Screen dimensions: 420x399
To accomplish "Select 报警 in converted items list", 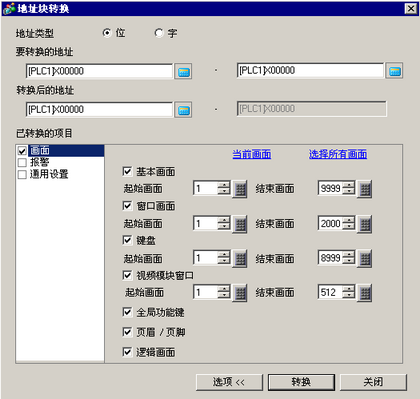I will pyautogui.click(x=40, y=162).
